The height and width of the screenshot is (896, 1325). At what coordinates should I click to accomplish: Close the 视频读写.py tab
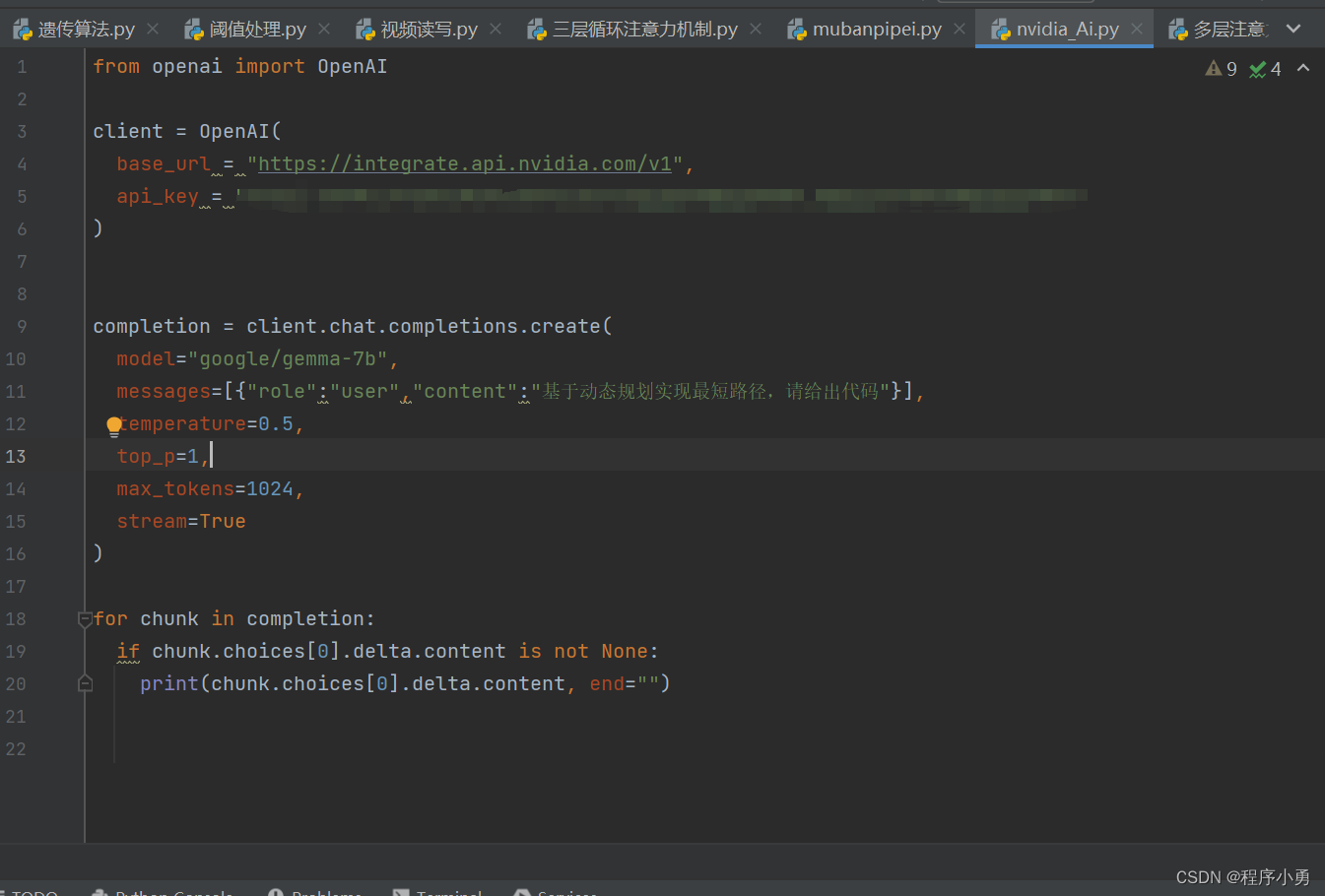pyautogui.click(x=496, y=30)
